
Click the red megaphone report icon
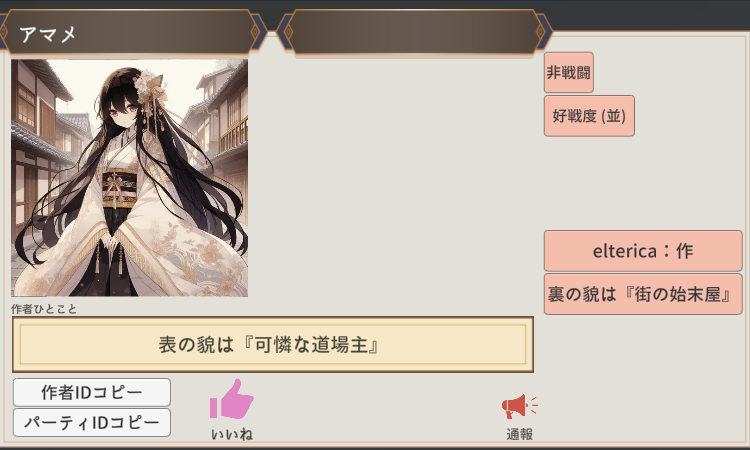(x=519, y=406)
